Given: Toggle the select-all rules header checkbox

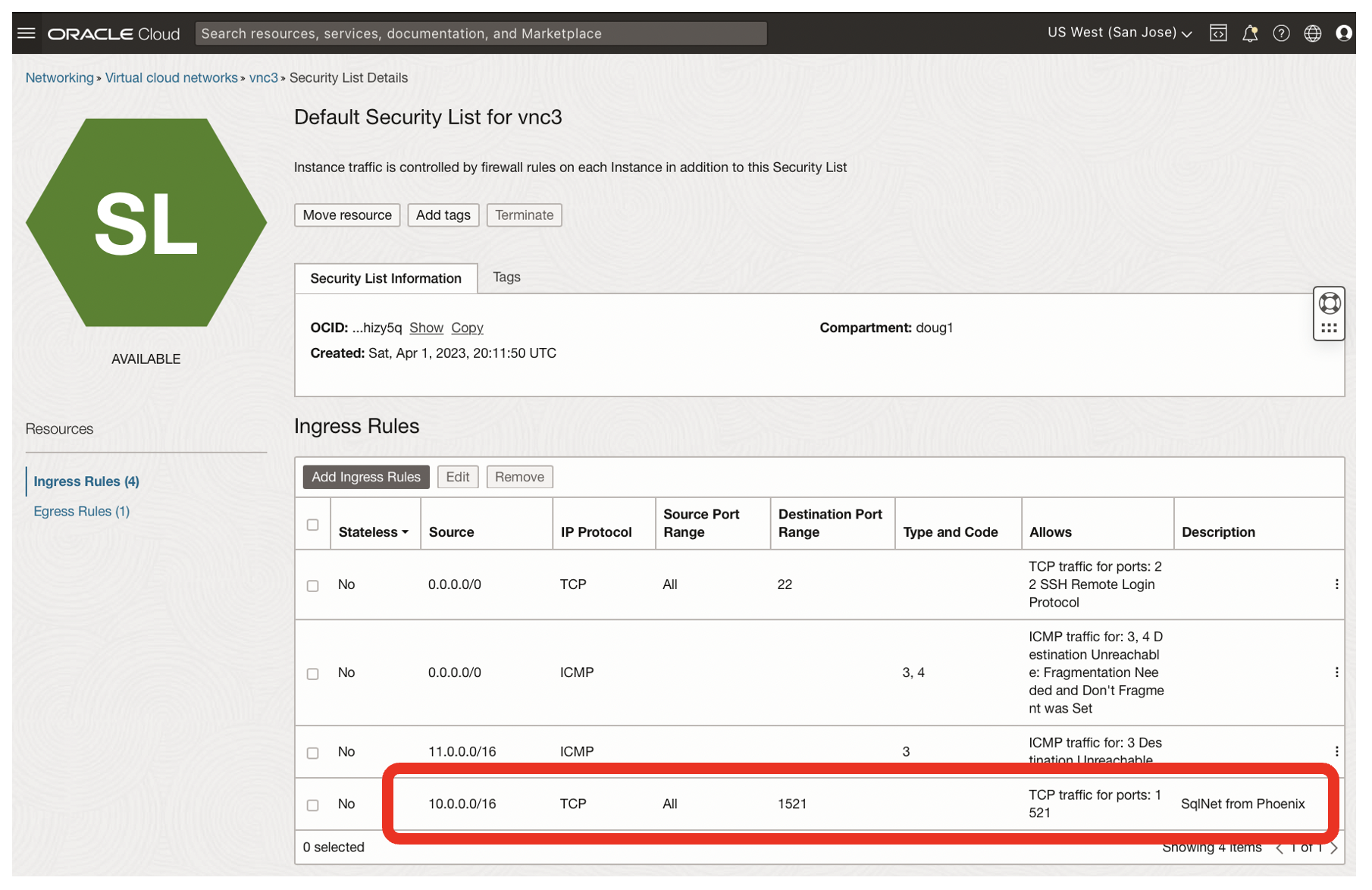Looking at the screenshot, I should [x=312, y=525].
